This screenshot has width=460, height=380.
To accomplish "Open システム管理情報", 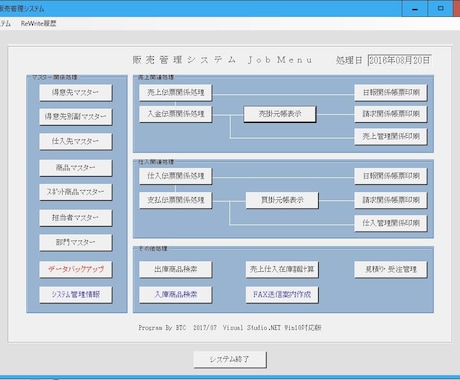I will point(76,295).
